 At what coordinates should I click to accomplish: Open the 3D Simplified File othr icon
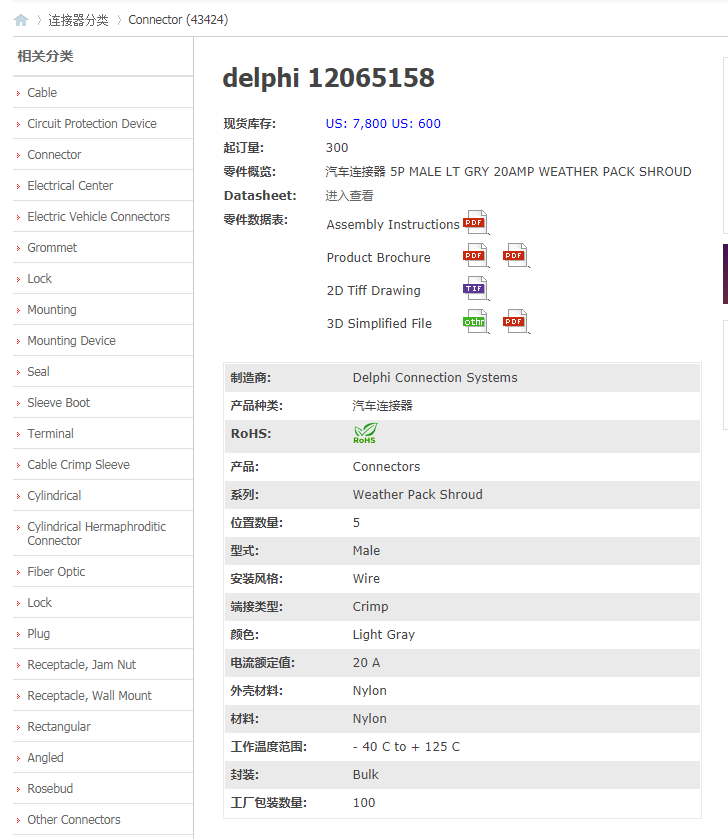[476, 322]
